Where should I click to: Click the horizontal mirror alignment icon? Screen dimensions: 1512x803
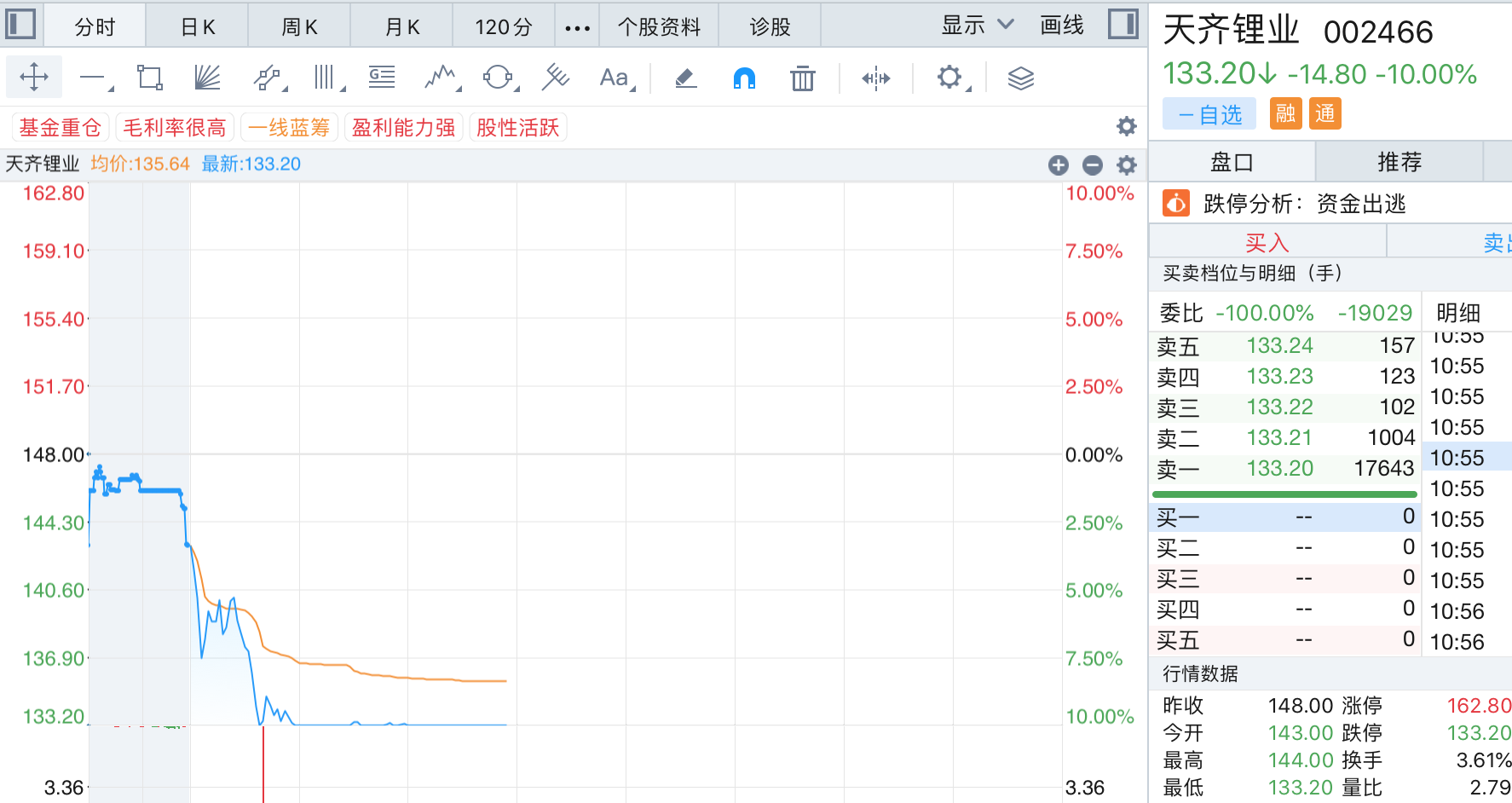[876, 78]
